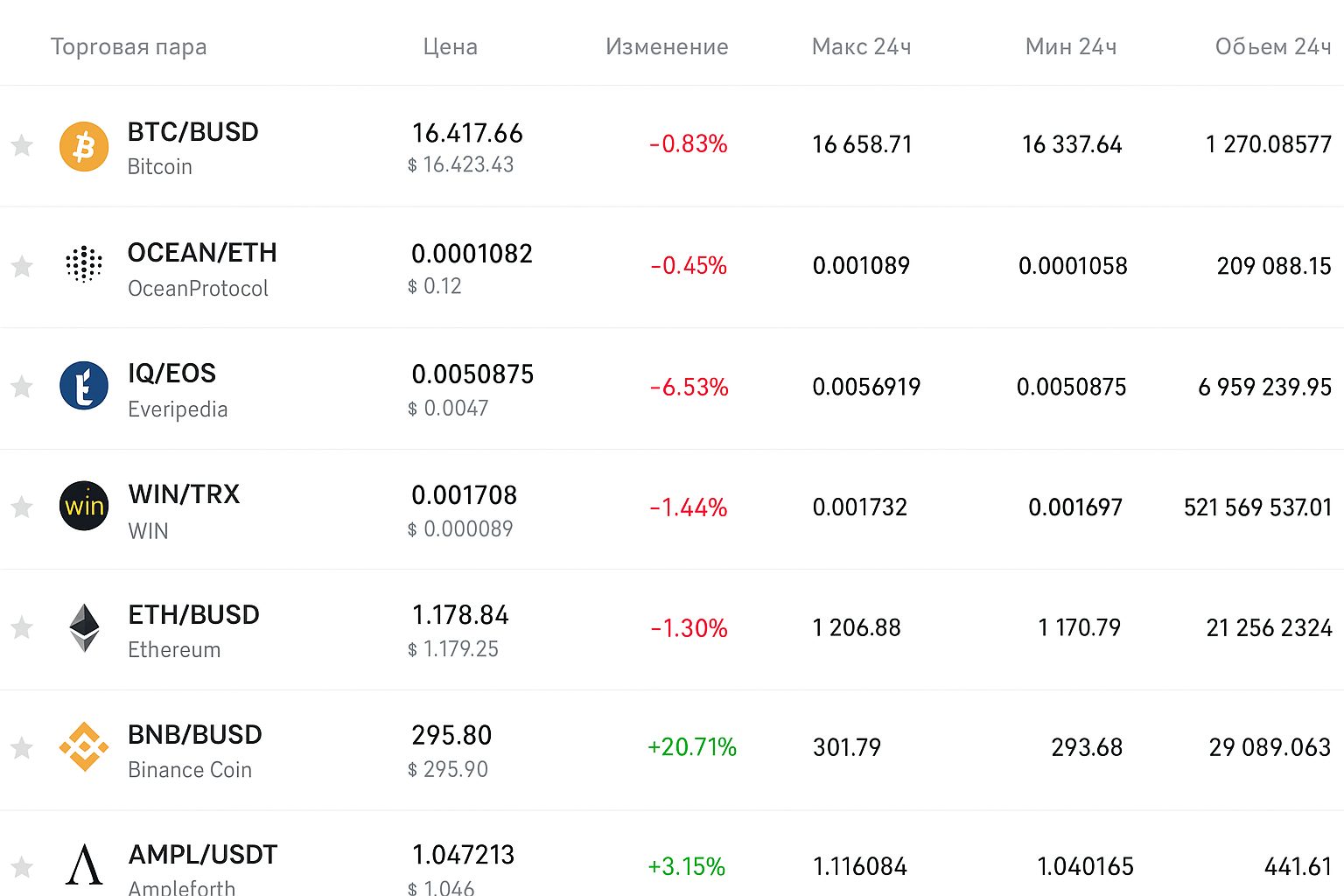Click the Ampleforth logo icon
This screenshot has width=1344, height=896.
[84, 864]
